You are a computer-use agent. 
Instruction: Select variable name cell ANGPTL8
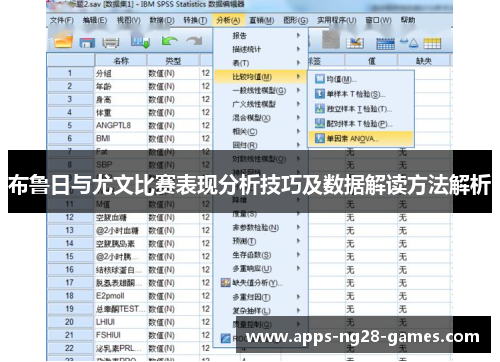tap(121, 125)
